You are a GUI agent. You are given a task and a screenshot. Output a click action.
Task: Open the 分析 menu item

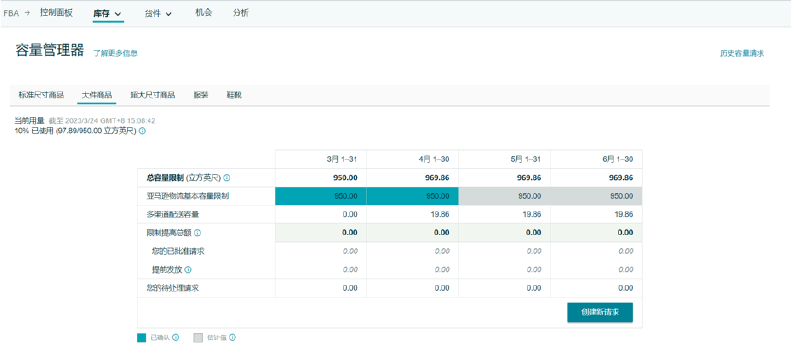tap(241, 13)
